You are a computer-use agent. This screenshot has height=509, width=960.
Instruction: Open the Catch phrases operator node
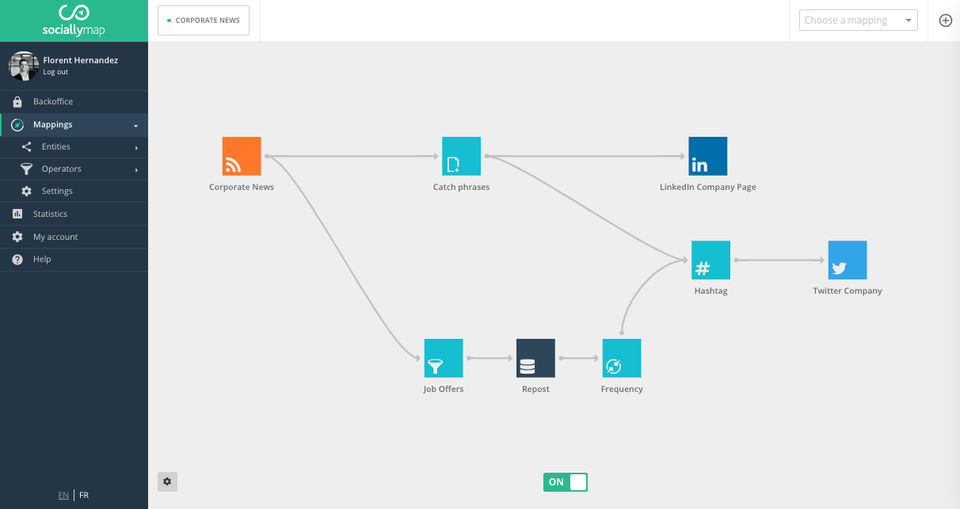click(x=461, y=156)
